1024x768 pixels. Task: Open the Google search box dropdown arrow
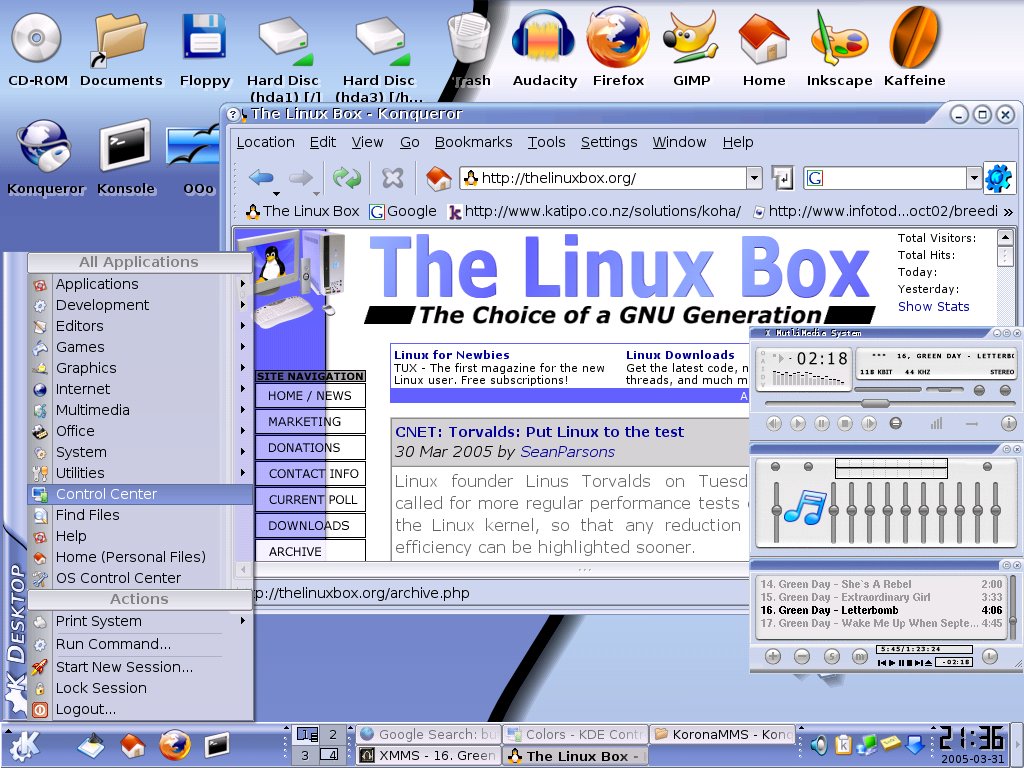click(974, 178)
